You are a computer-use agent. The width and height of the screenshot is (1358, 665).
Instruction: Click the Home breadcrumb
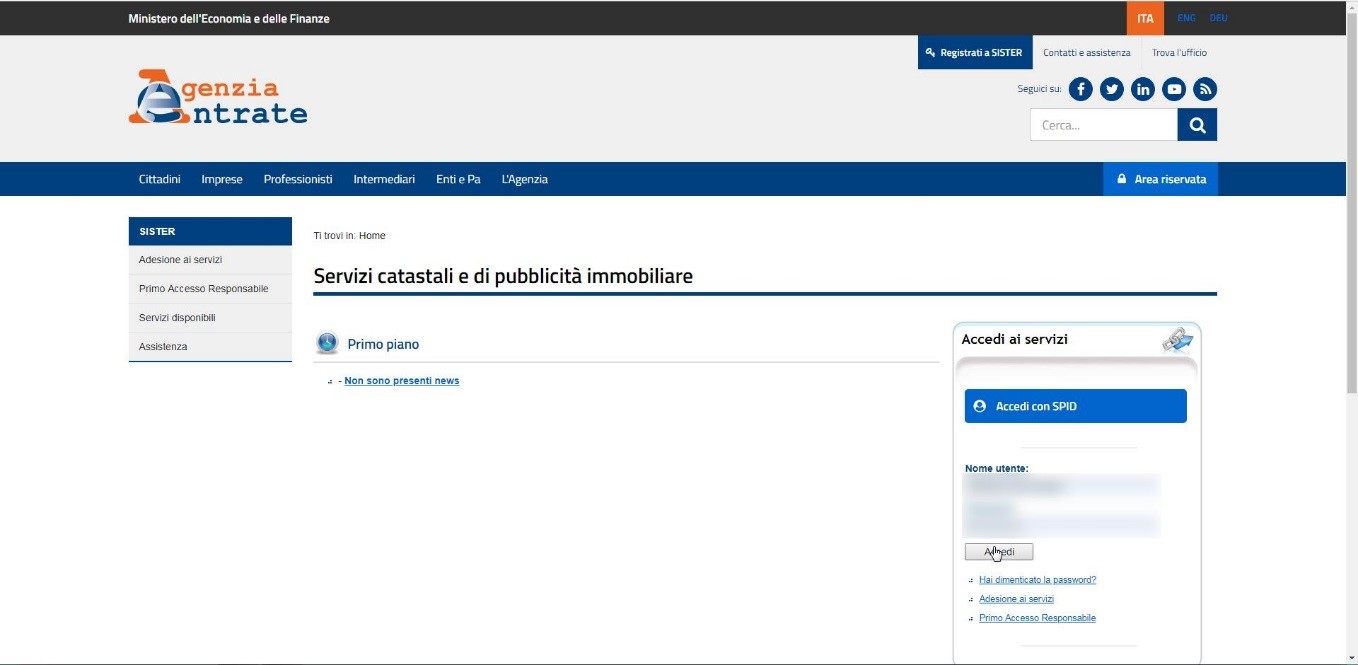click(x=372, y=236)
